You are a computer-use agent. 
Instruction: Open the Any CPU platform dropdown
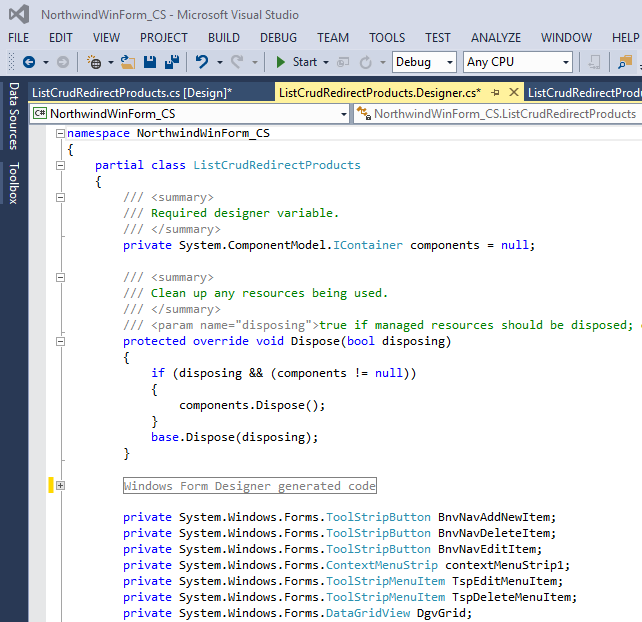pos(518,62)
